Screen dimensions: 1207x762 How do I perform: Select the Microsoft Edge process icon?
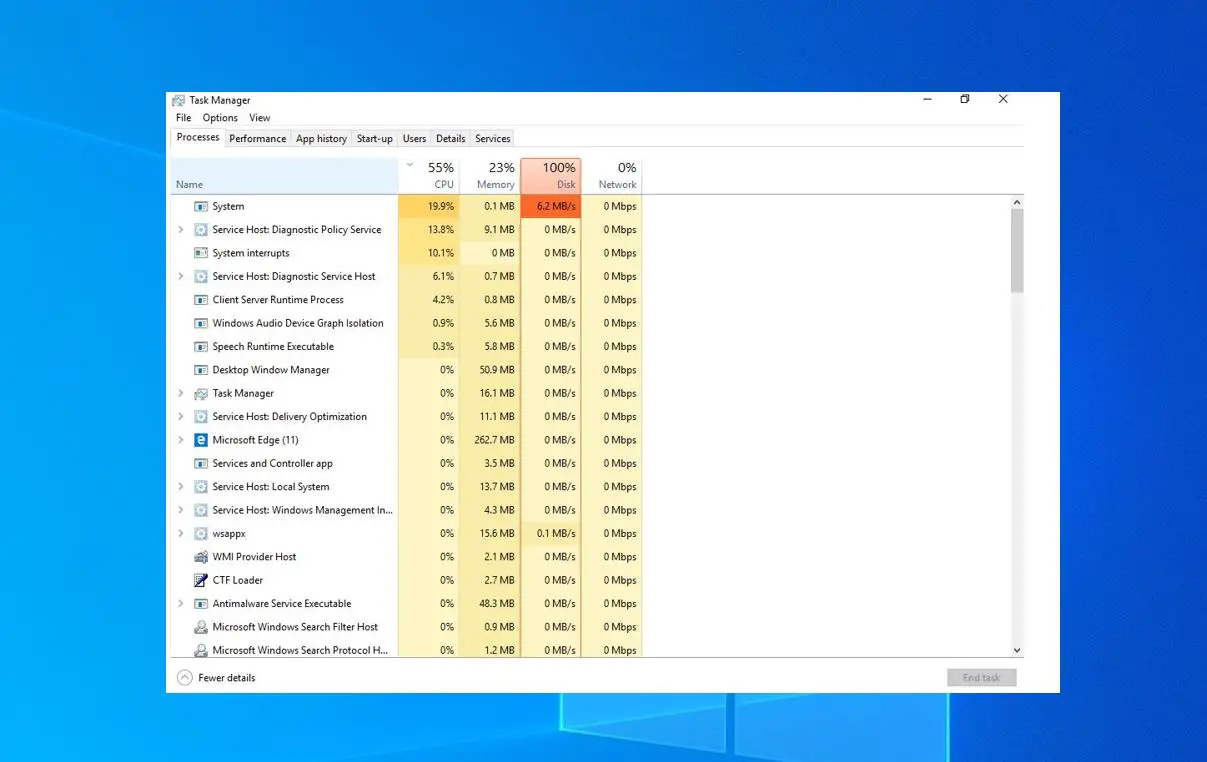coord(201,440)
